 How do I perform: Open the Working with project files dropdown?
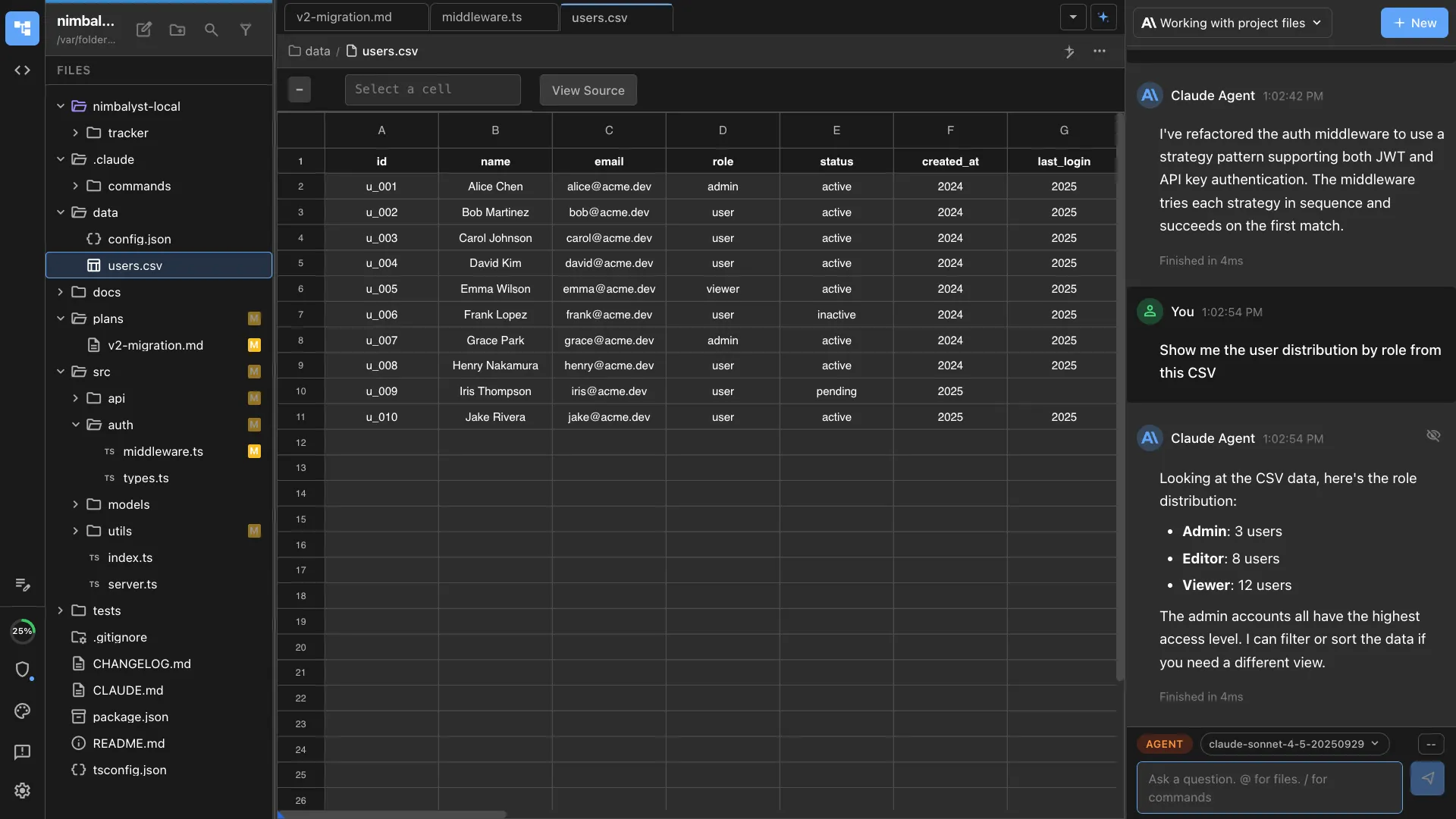1232,23
